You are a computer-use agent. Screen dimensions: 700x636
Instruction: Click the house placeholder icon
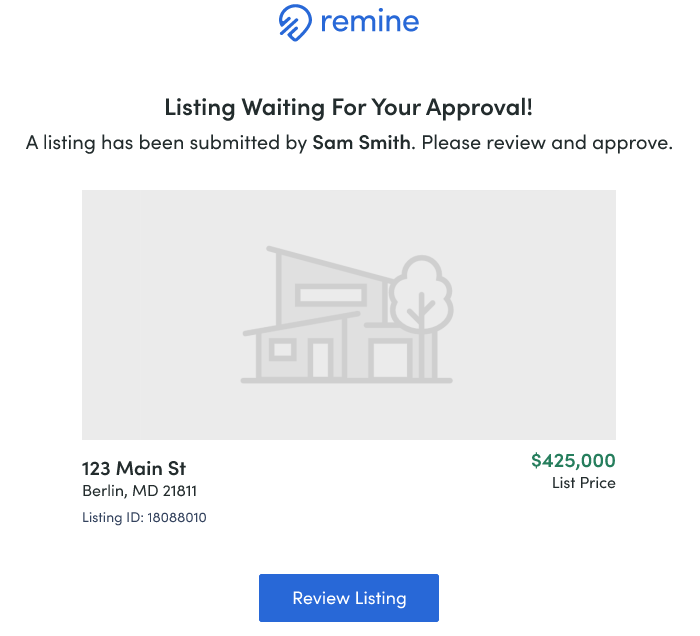[347, 314]
